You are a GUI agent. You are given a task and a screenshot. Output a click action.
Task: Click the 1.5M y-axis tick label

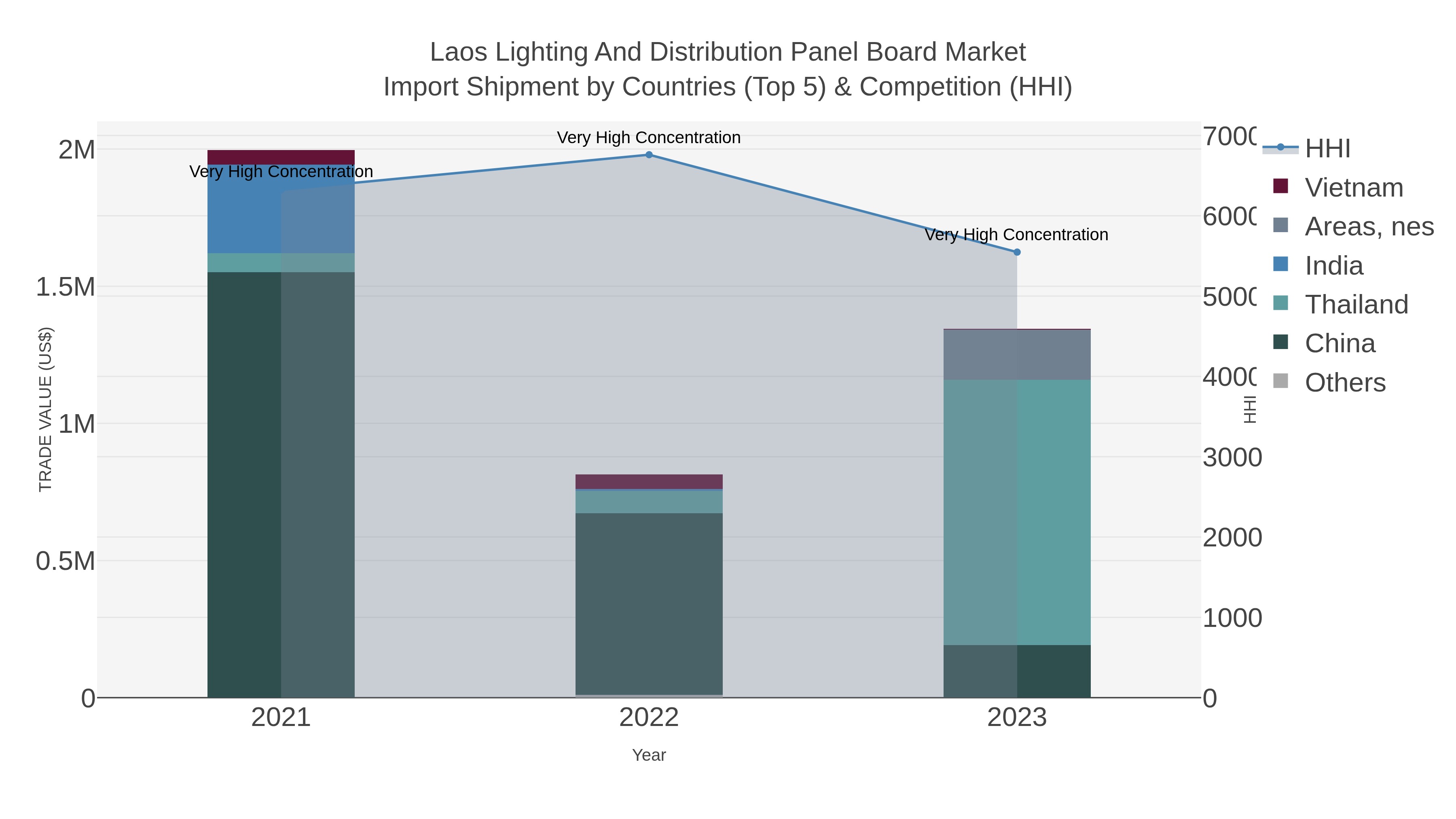click(x=66, y=287)
